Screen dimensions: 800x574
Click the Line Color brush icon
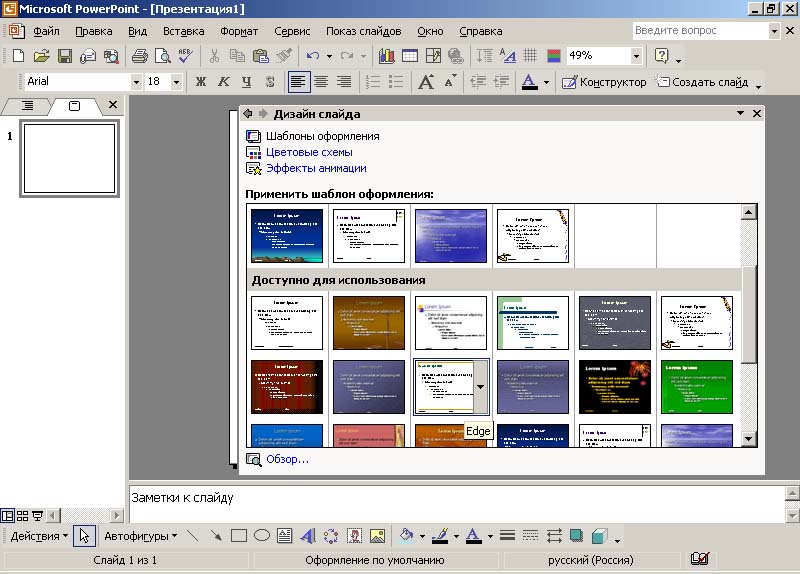tap(440, 536)
